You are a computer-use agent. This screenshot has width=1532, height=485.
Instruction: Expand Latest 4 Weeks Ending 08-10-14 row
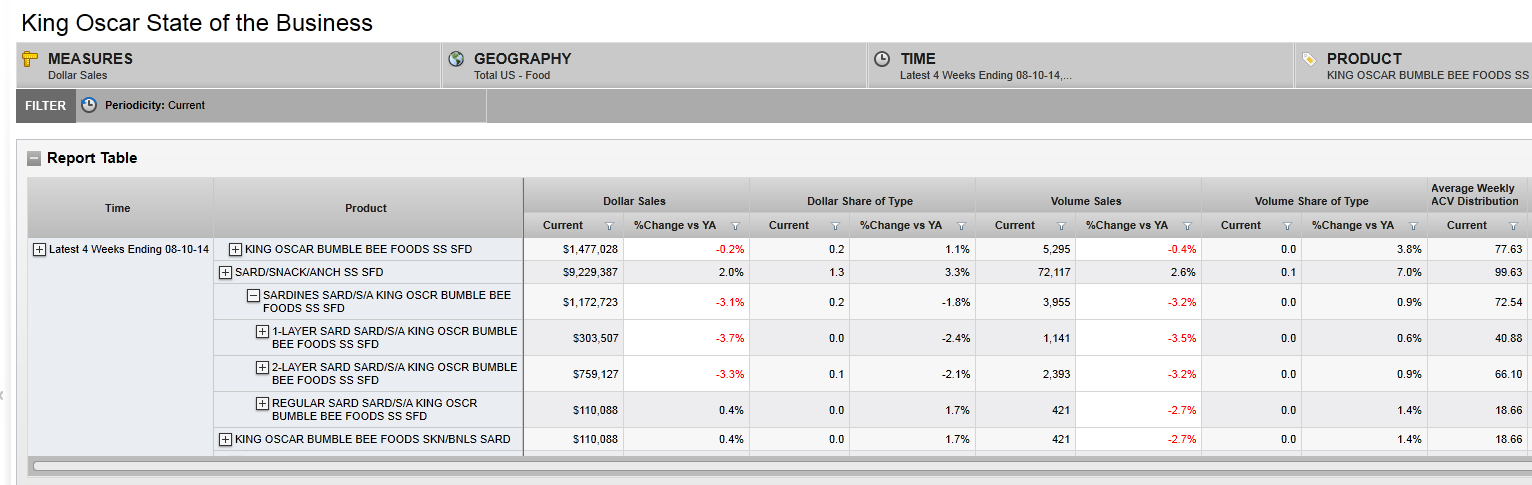click(x=40, y=249)
